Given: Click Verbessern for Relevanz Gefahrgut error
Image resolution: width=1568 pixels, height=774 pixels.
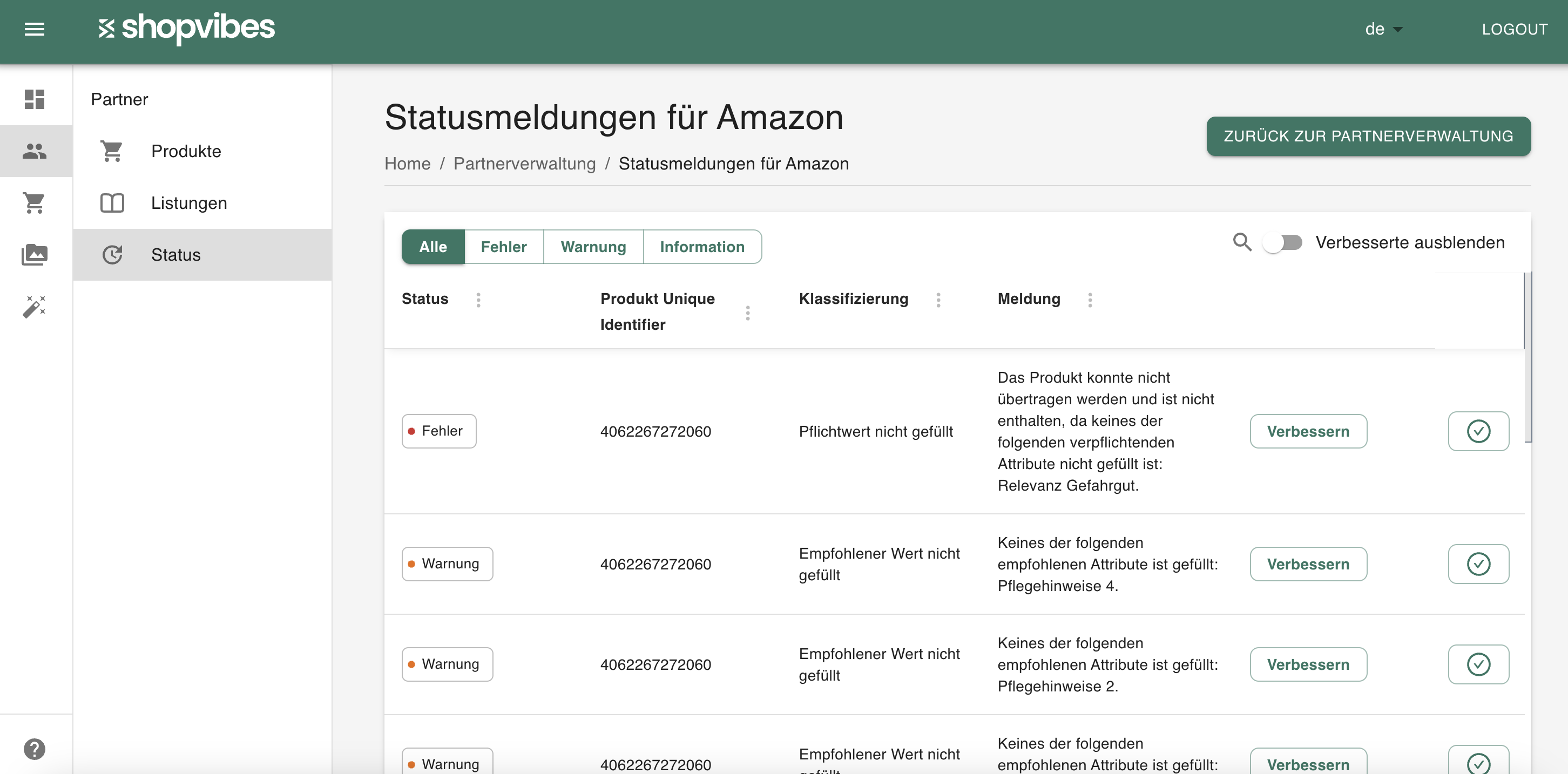Looking at the screenshot, I should pyautogui.click(x=1308, y=431).
